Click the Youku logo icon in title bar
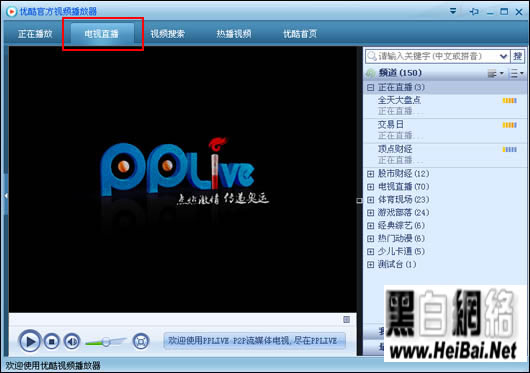Screen dimensions: 530x373 click(11, 12)
